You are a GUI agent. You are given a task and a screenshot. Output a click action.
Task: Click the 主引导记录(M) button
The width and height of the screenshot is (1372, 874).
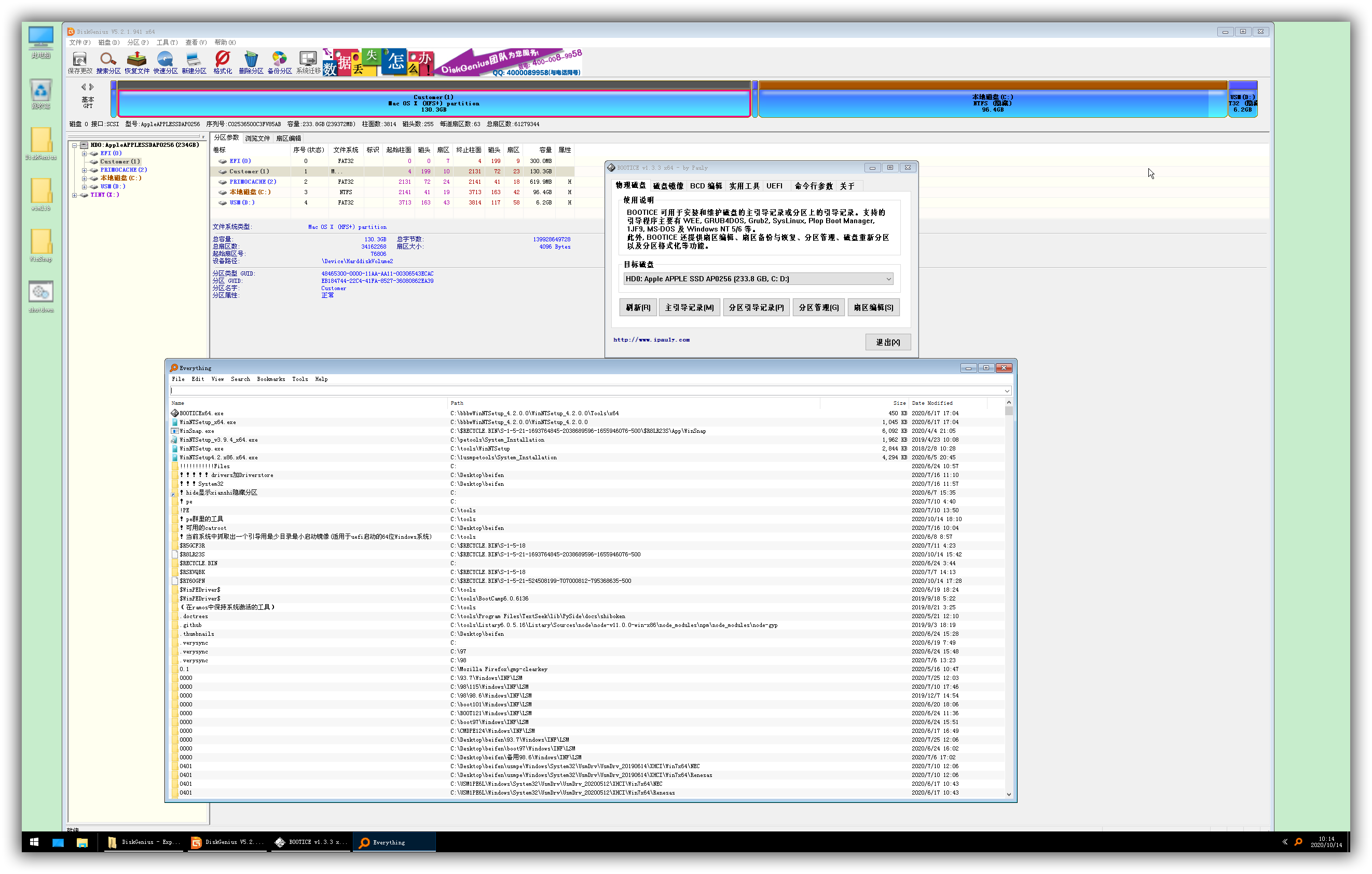(690, 308)
